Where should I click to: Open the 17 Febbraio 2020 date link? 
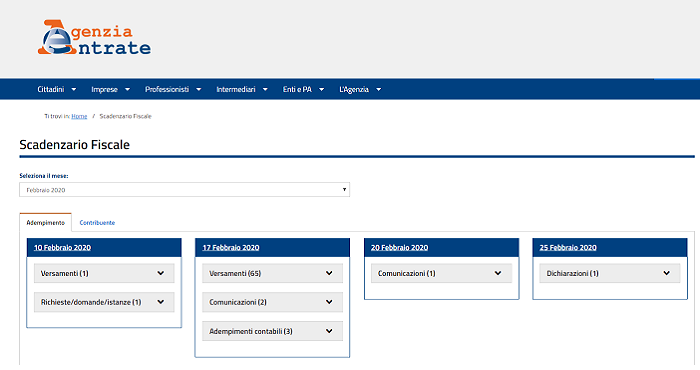231,247
